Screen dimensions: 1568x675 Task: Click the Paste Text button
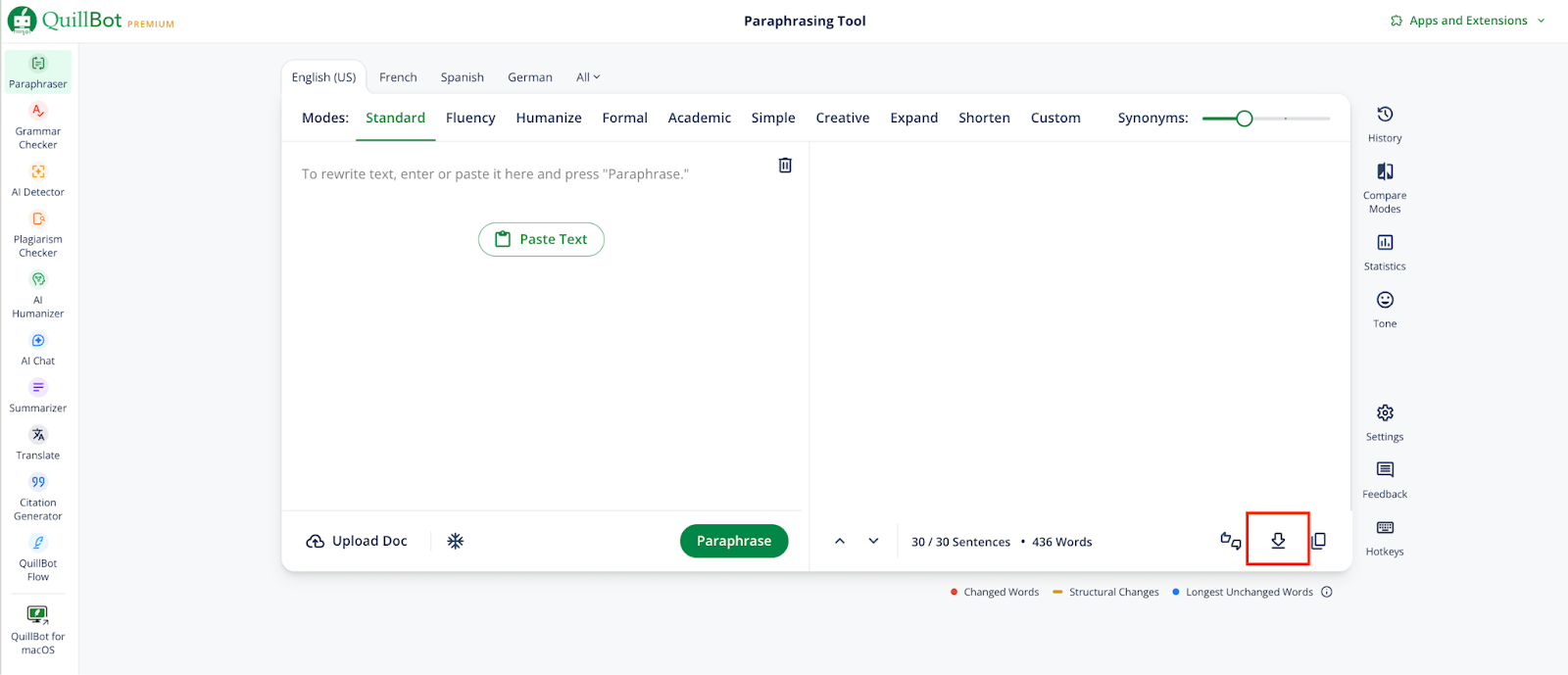(x=541, y=239)
